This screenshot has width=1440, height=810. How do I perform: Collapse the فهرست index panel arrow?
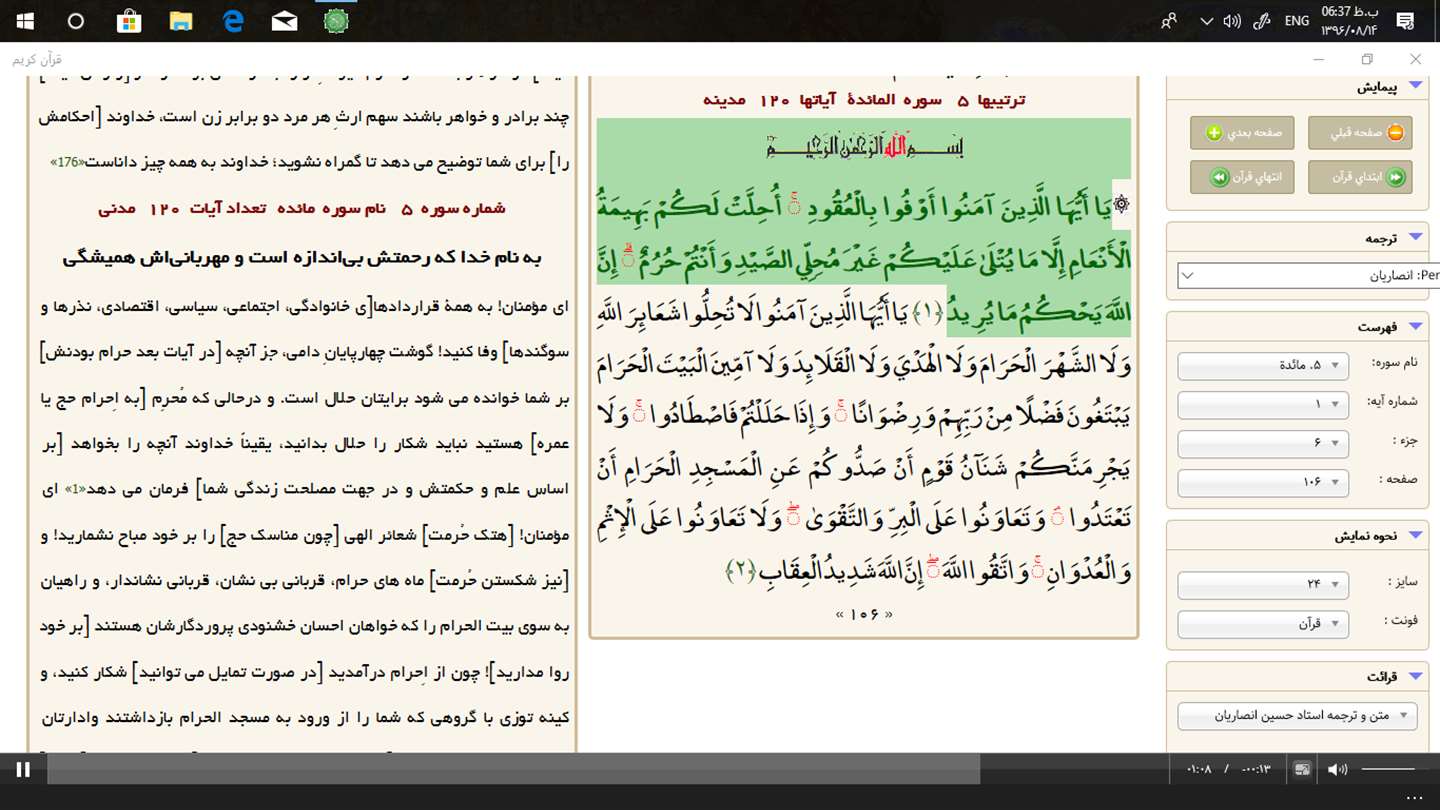[1416, 326]
